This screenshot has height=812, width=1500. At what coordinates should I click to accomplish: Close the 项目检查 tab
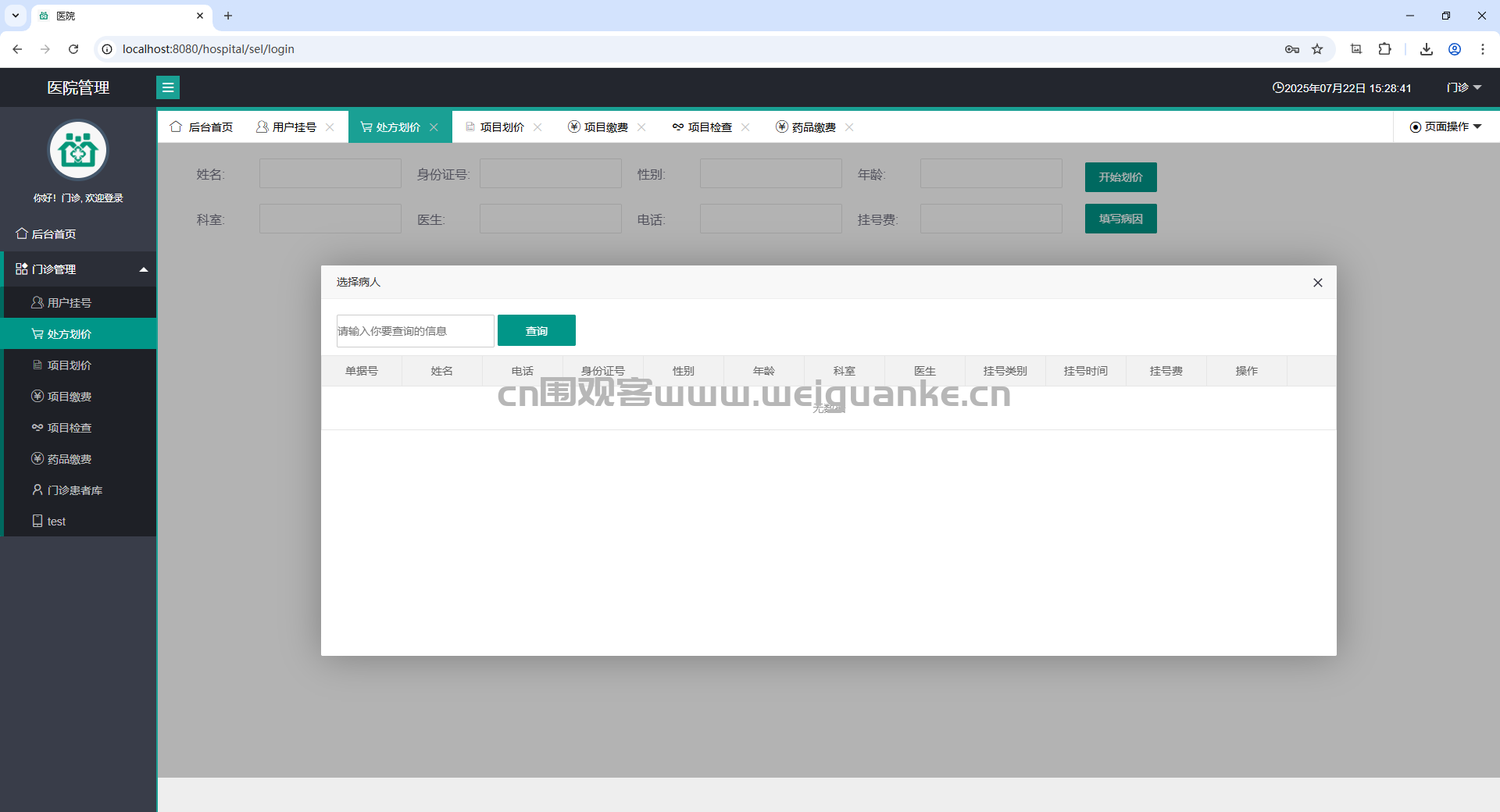click(x=745, y=127)
